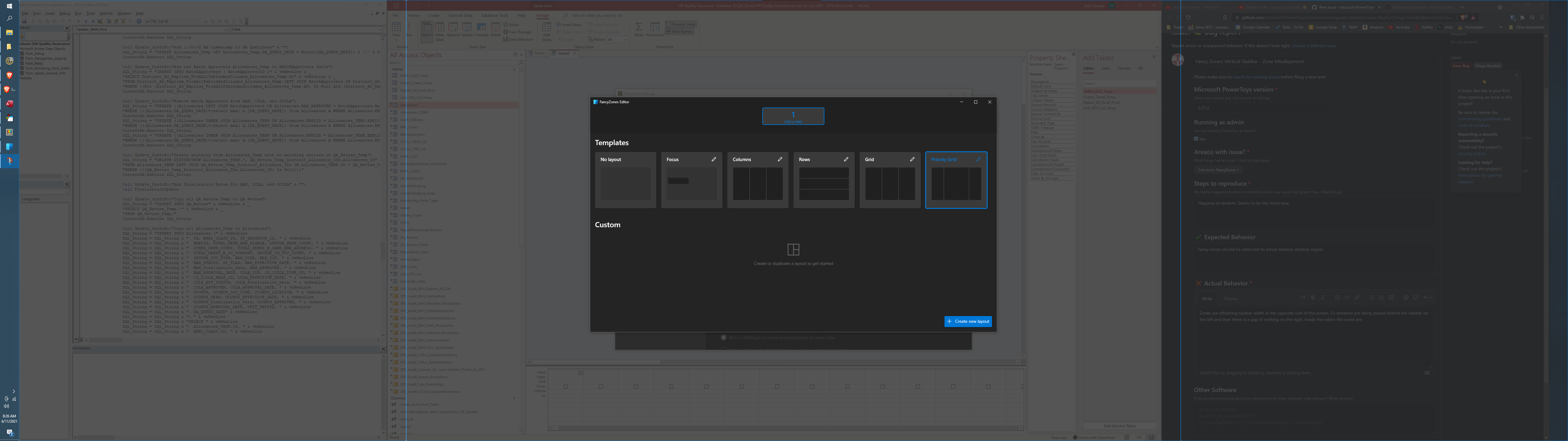Click the VBA Reset (stop) toolbar icon

pos(93,21)
